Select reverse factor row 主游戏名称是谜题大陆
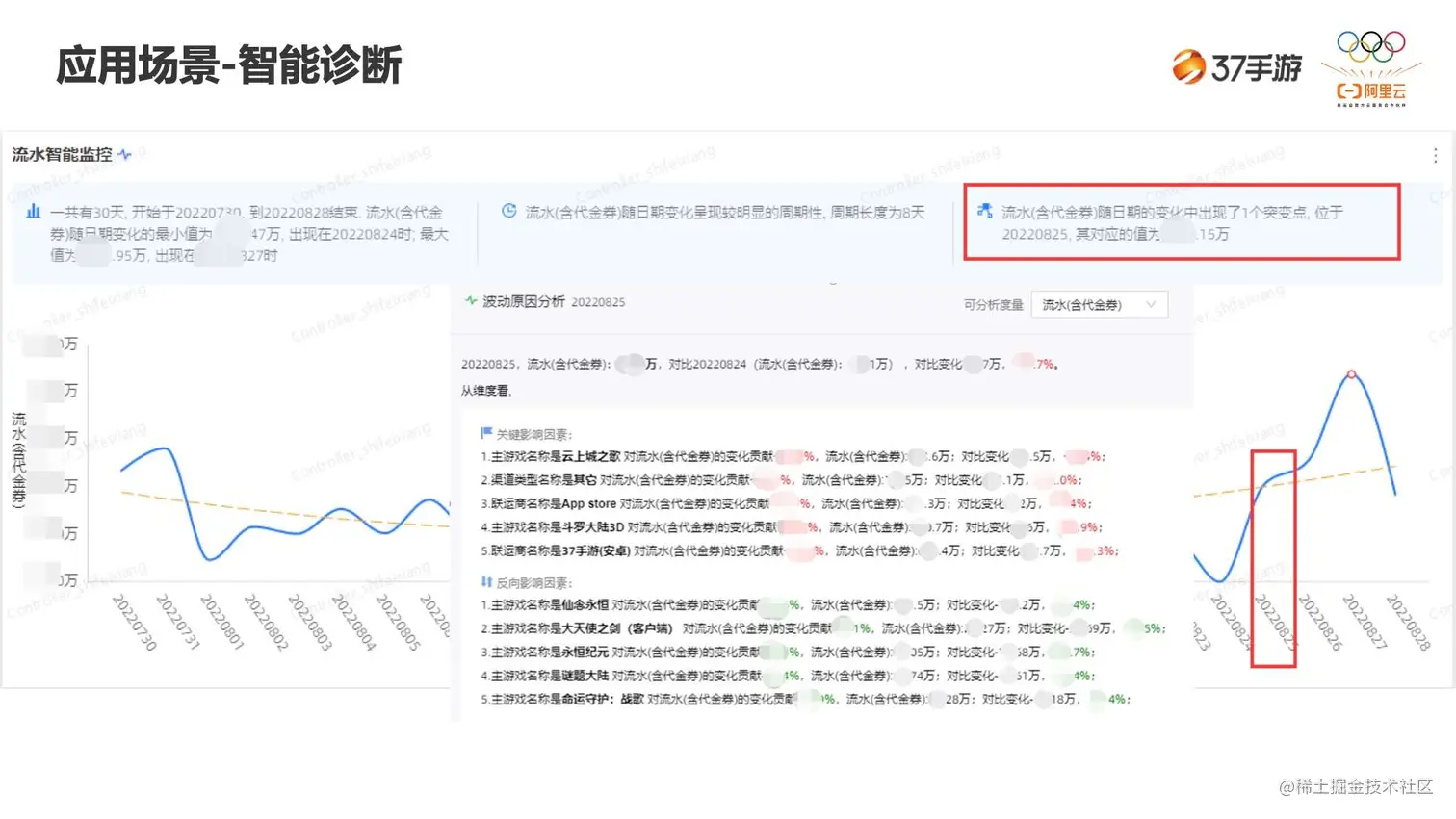The width and height of the screenshot is (1456, 819). point(788,676)
